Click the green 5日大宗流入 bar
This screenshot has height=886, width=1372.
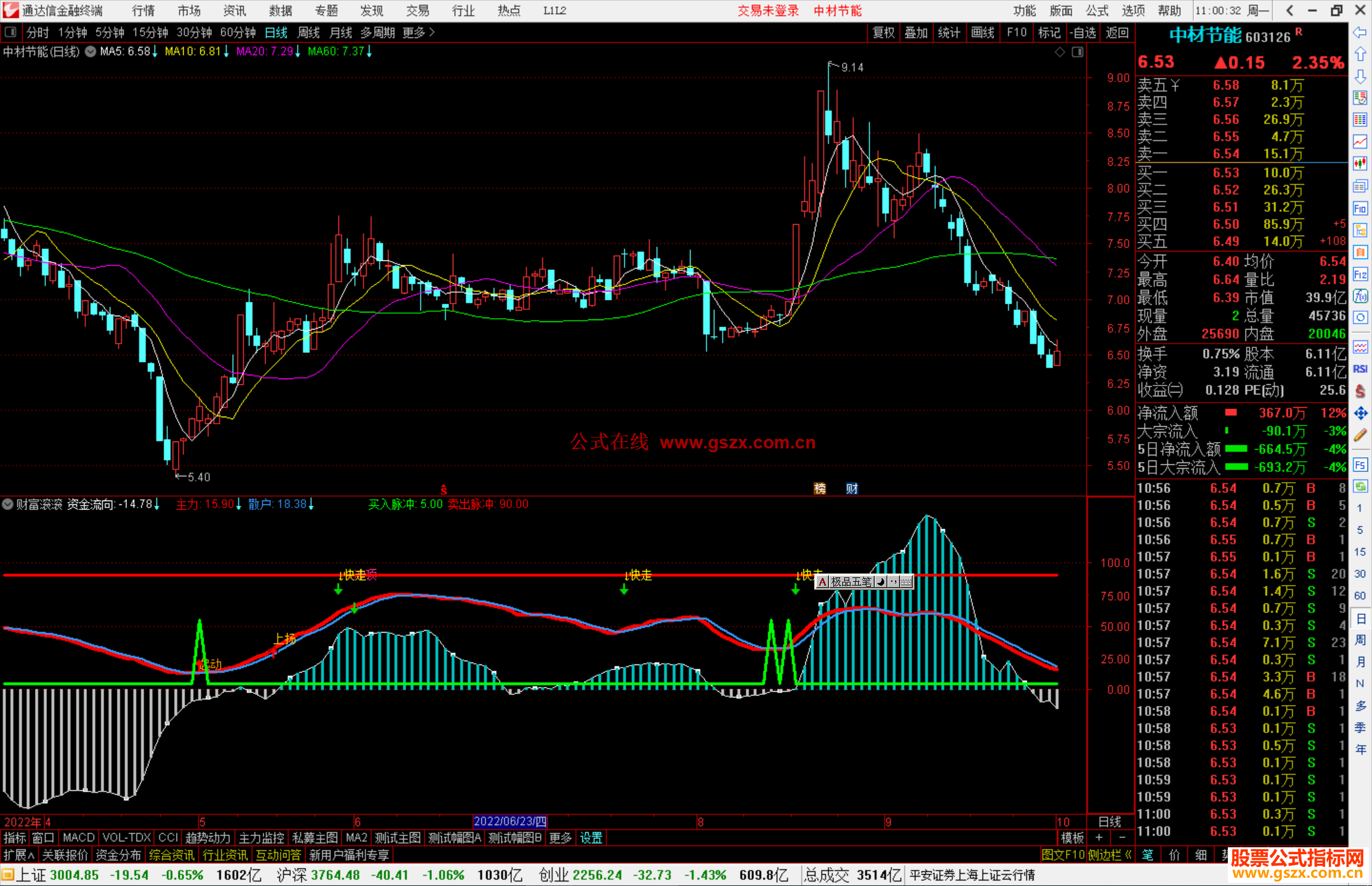(1236, 467)
